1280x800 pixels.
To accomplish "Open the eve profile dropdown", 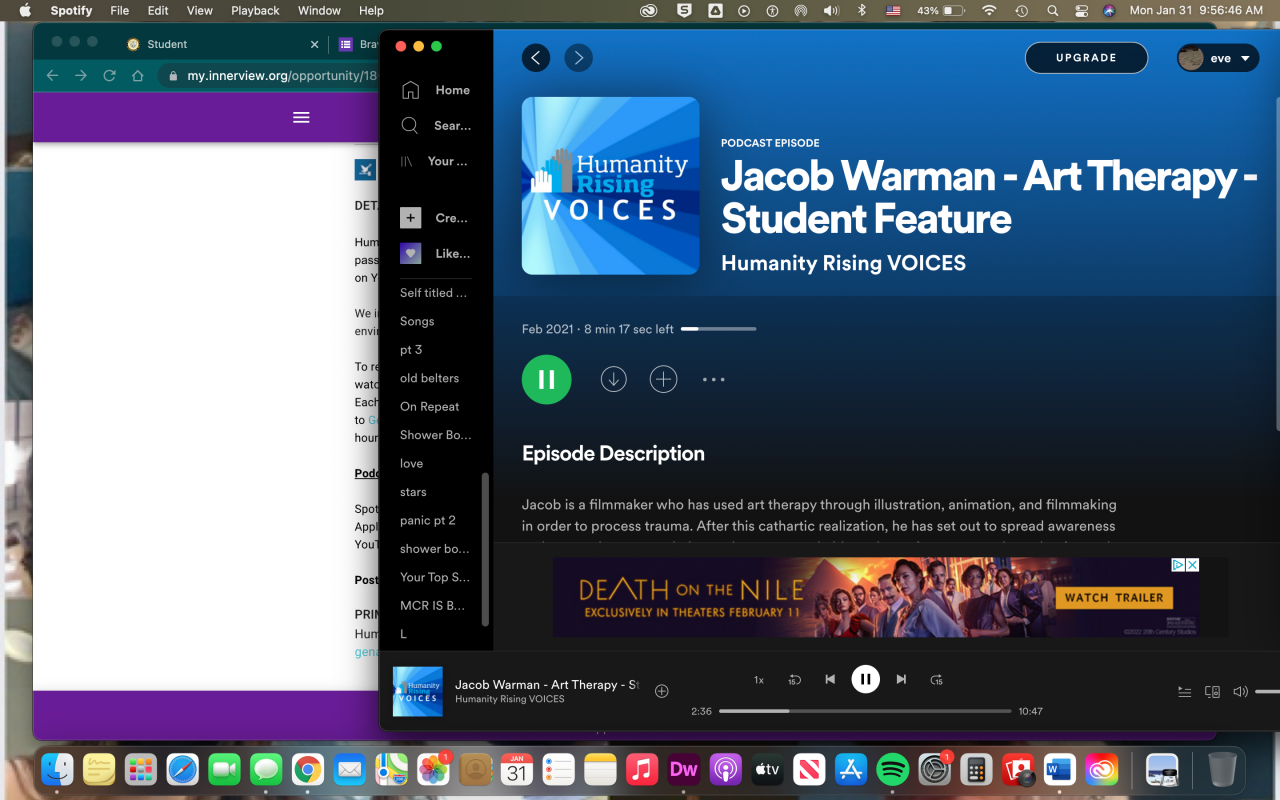I will tap(1218, 58).
